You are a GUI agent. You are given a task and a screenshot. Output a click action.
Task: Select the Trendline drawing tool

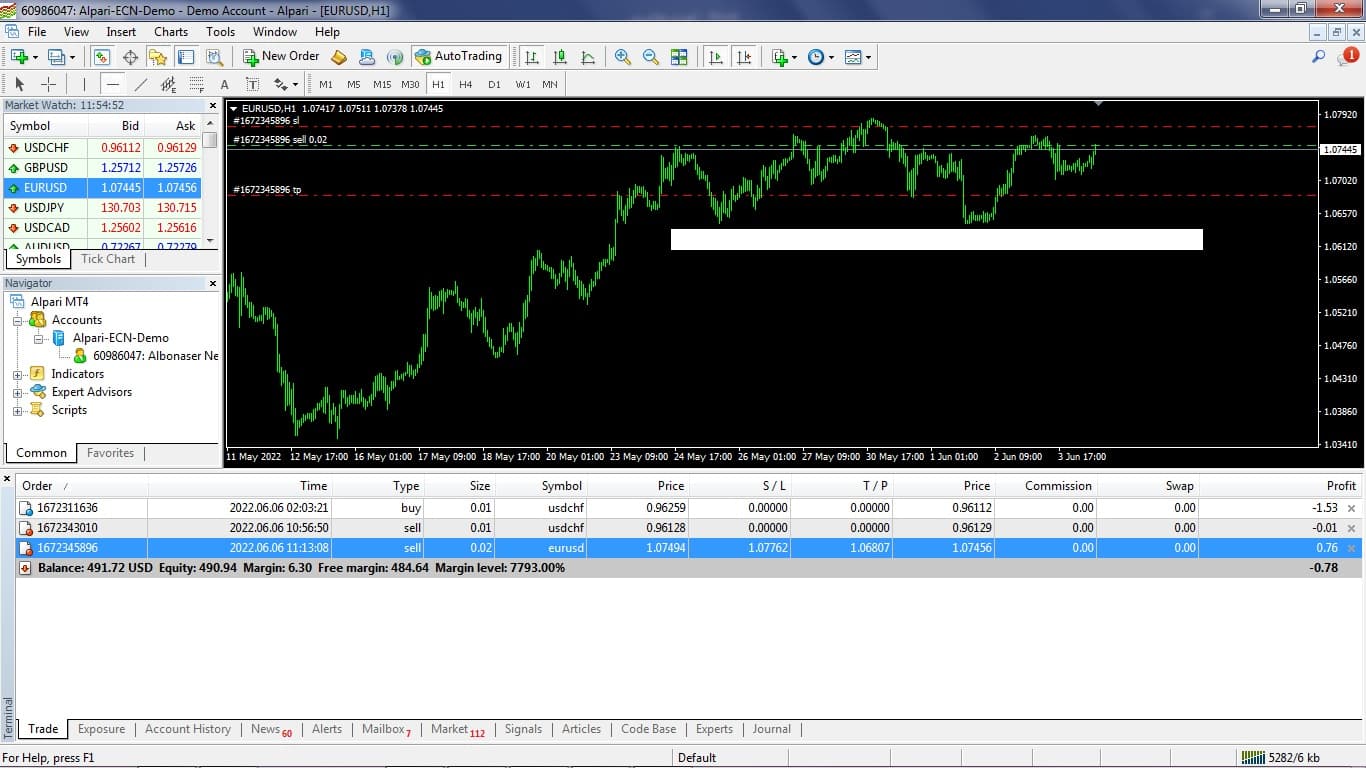(x=141, y=84)
